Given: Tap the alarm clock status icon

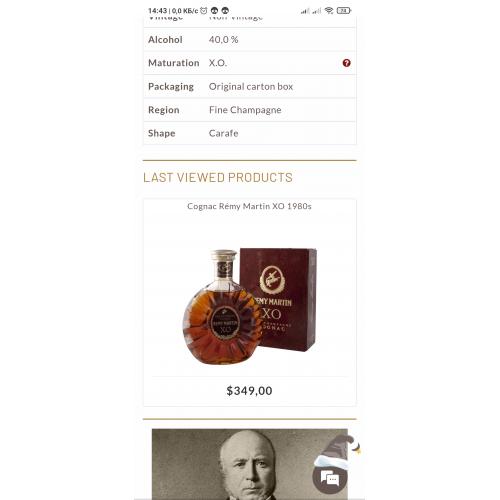Looking at the screenshot, I should point(203,11).
